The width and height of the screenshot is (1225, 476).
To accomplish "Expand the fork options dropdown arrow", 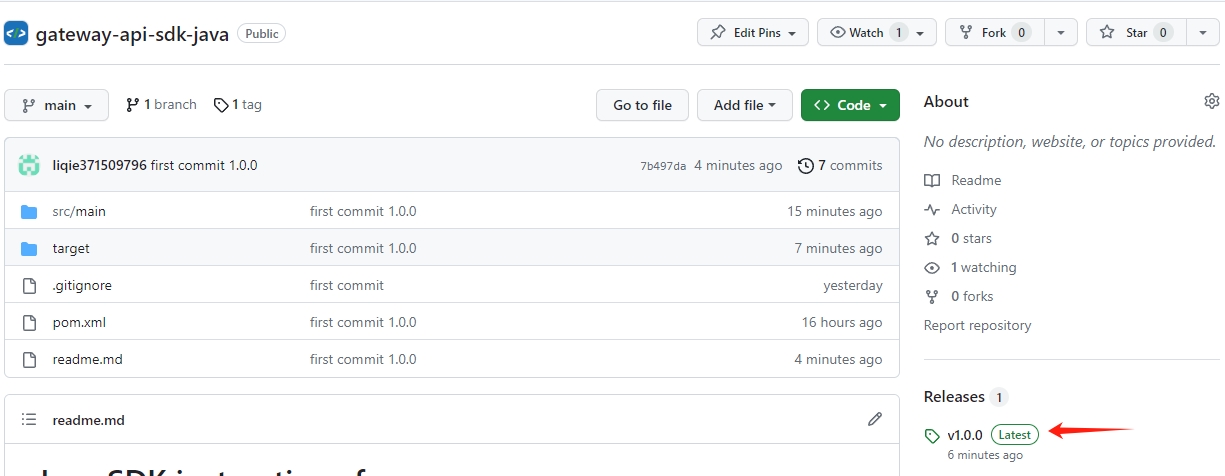I will pyautogui.click(x=1061, y=32).
